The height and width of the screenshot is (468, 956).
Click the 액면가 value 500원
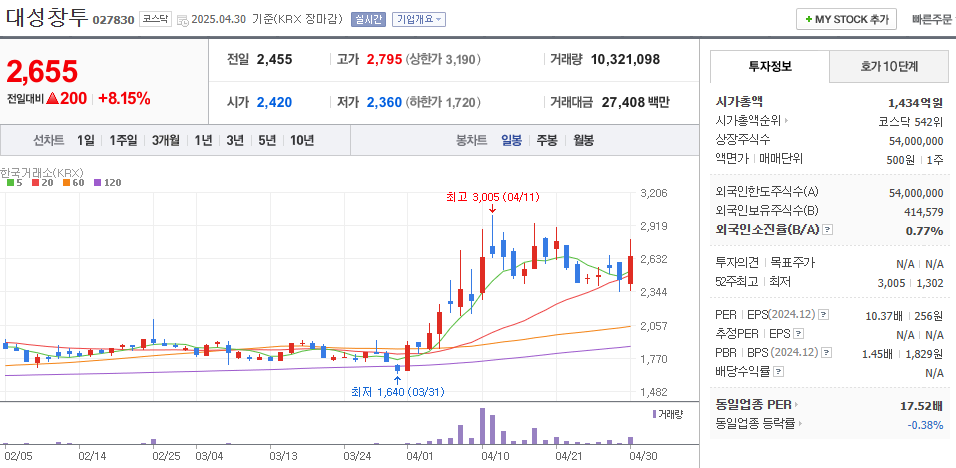(x=901, y=159)
